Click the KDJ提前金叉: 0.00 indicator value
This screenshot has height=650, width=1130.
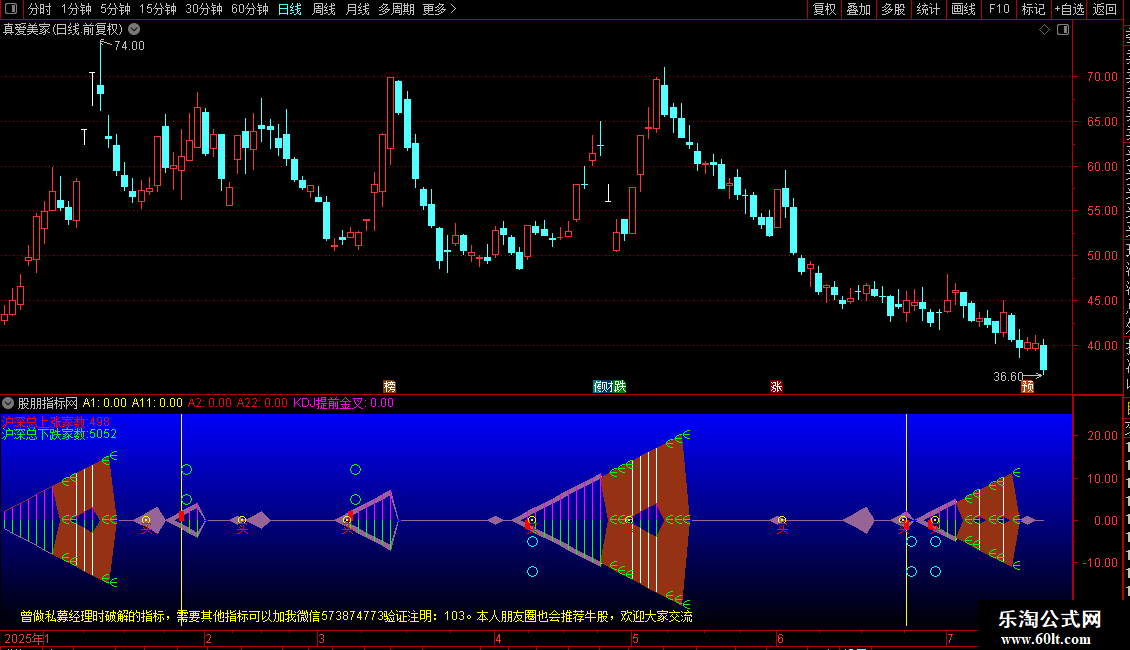[x=343, y=403]
